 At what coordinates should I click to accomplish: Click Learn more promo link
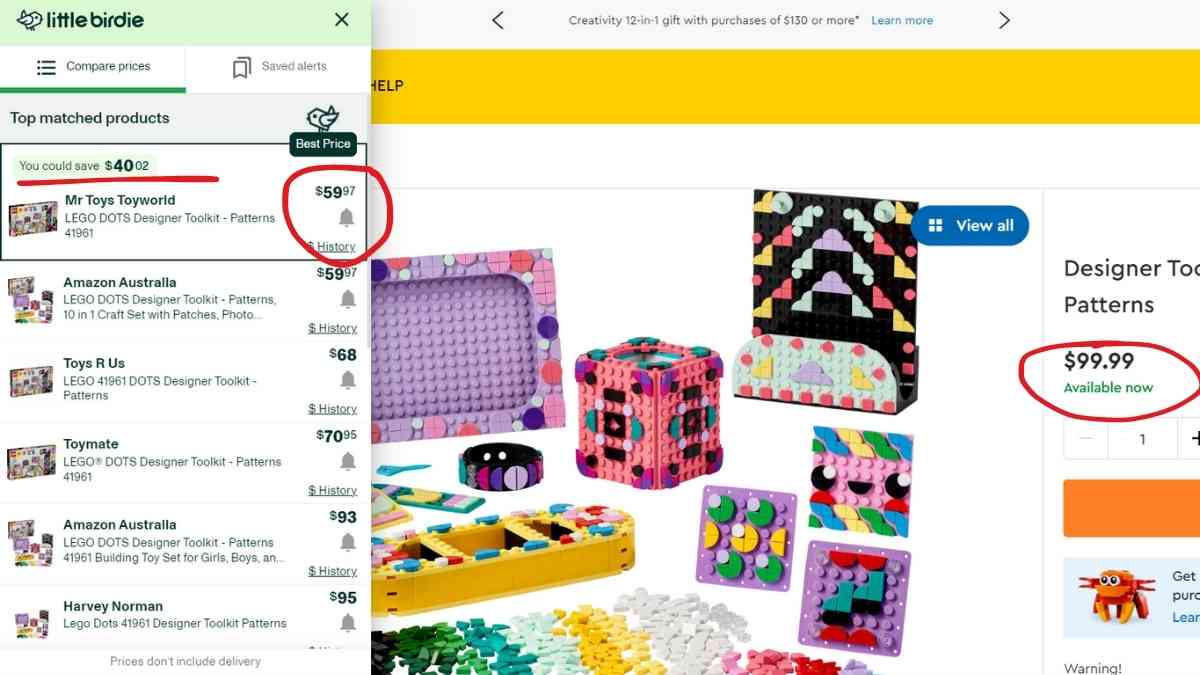click(902, 20)
